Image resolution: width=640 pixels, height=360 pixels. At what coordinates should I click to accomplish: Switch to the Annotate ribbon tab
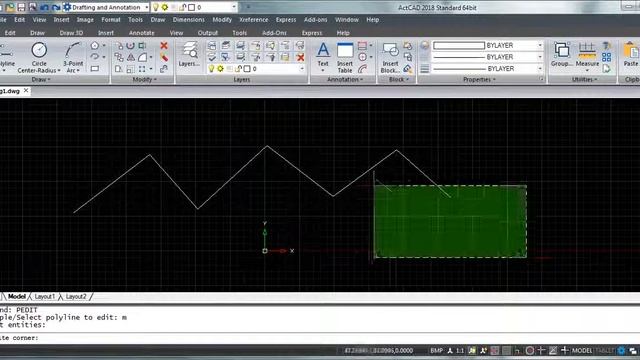click(142, 33)
